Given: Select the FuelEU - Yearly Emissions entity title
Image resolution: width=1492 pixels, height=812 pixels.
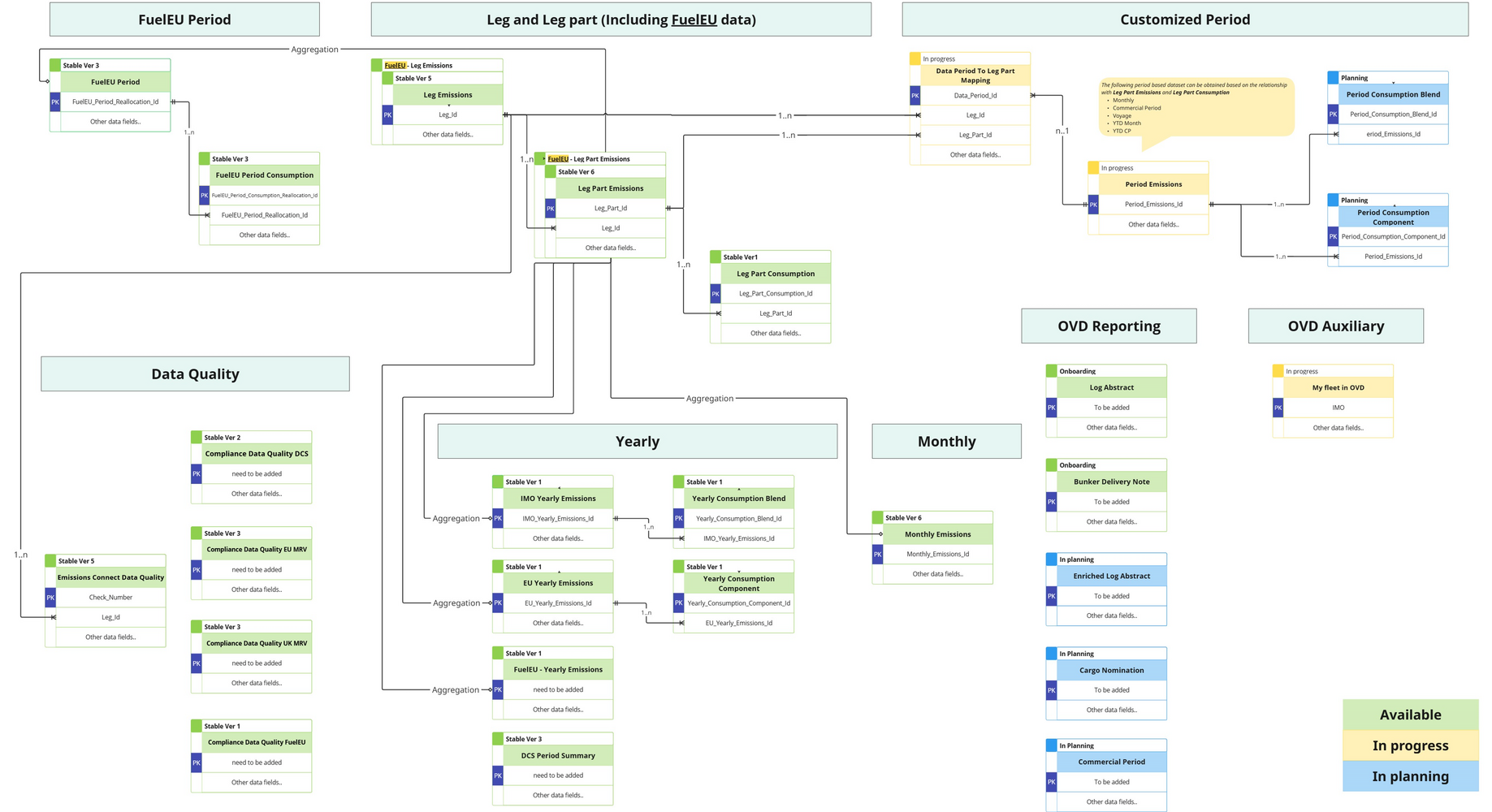Looking at the screenshot, I should pos(558,670).
